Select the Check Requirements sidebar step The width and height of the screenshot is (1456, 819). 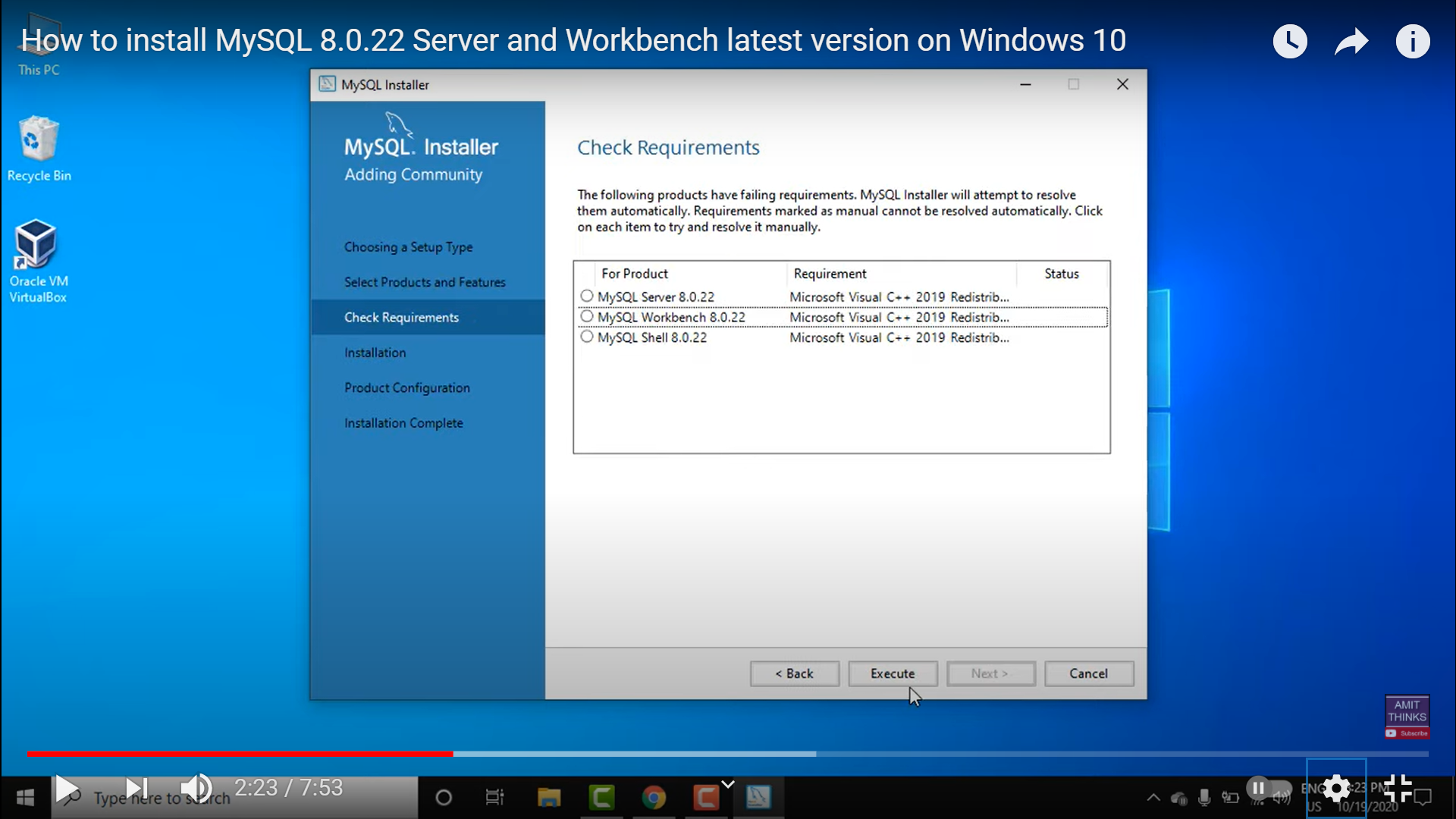click(428, 317)
